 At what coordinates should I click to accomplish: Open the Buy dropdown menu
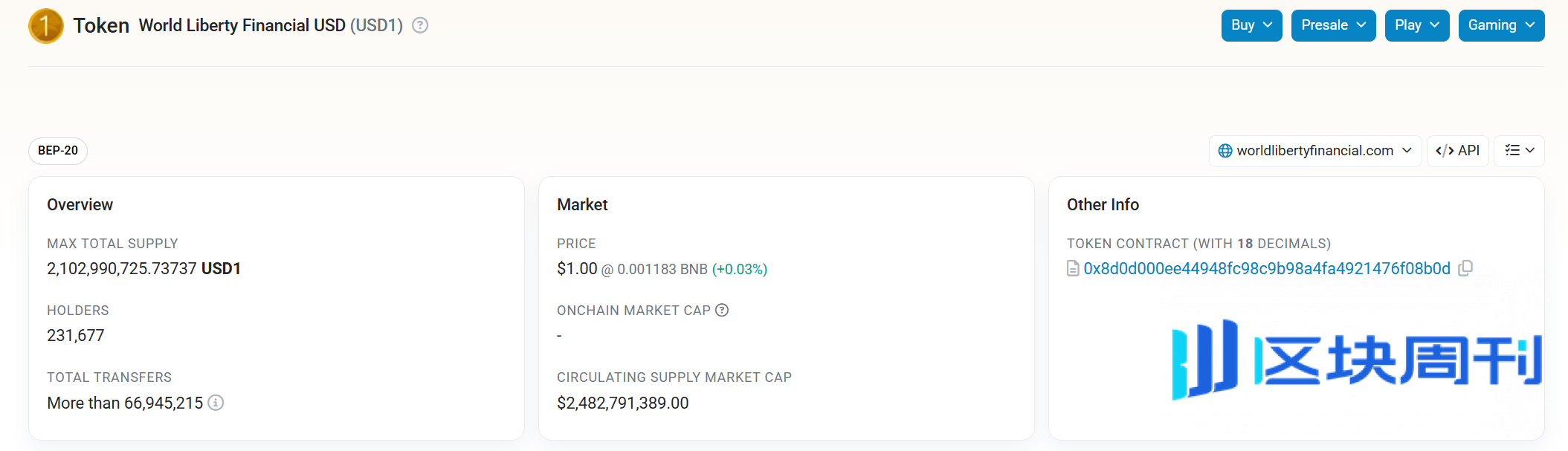coord(1251,25)
